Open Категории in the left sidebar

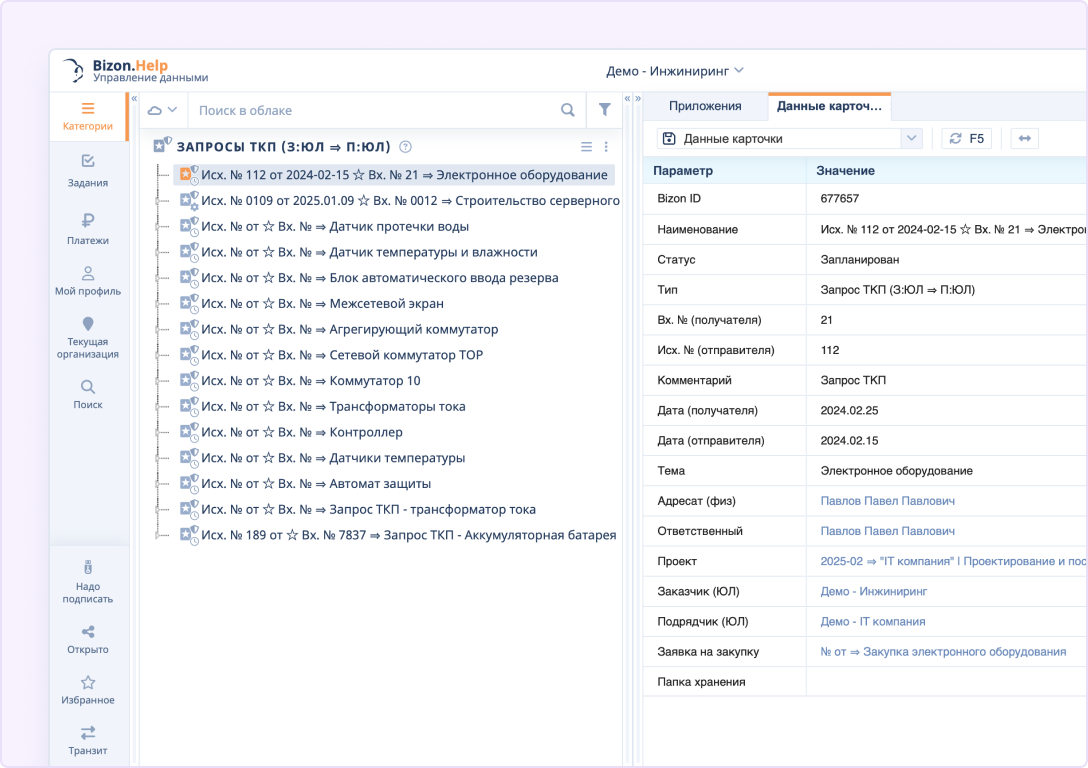point(88,116)
